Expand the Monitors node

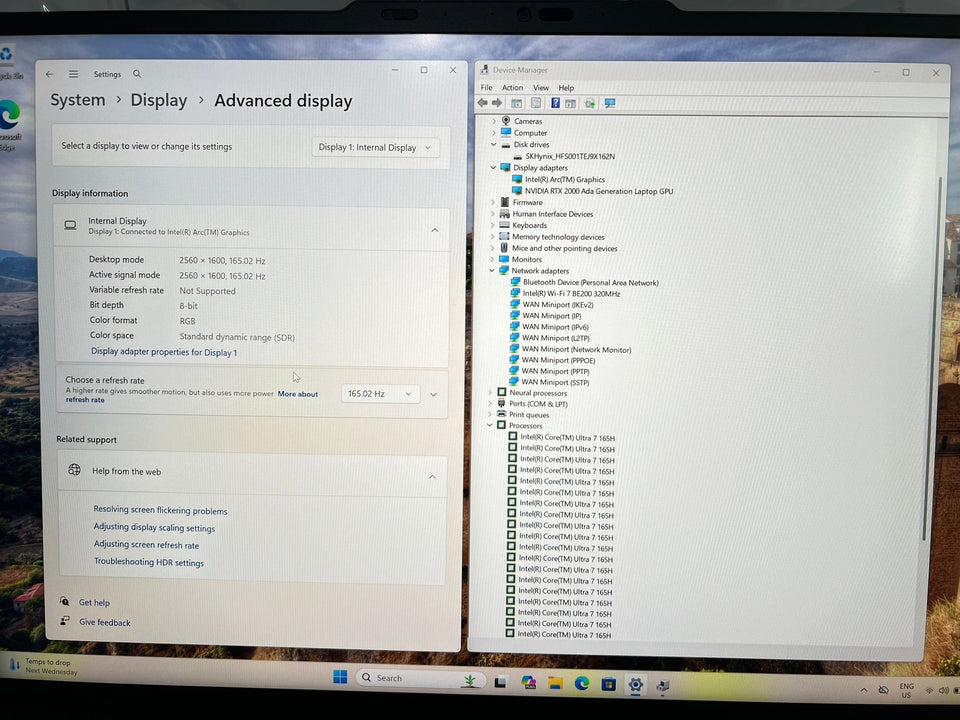click(492, 260)
